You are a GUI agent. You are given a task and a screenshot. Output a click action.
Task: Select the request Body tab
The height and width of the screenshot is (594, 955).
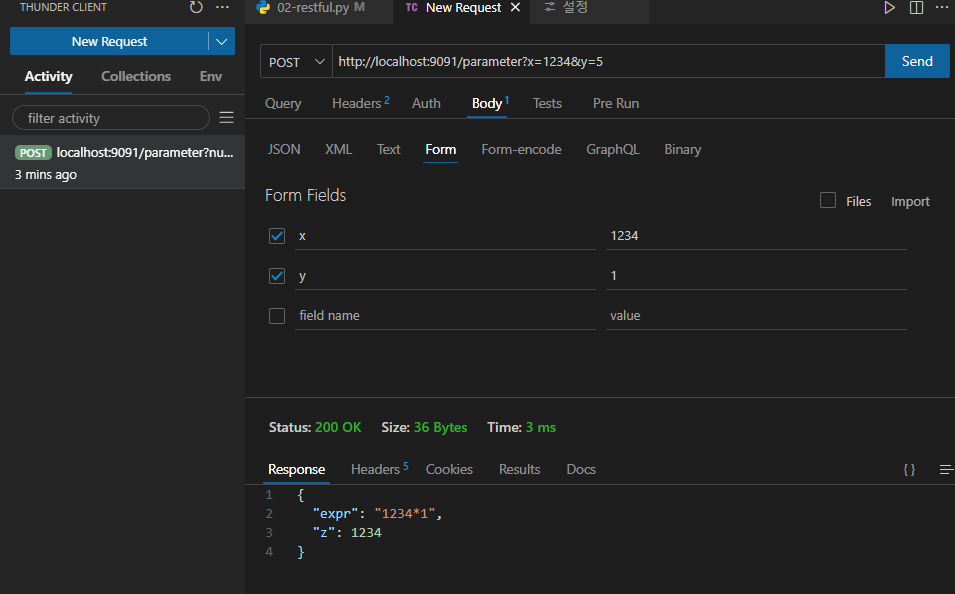point(489,104)
